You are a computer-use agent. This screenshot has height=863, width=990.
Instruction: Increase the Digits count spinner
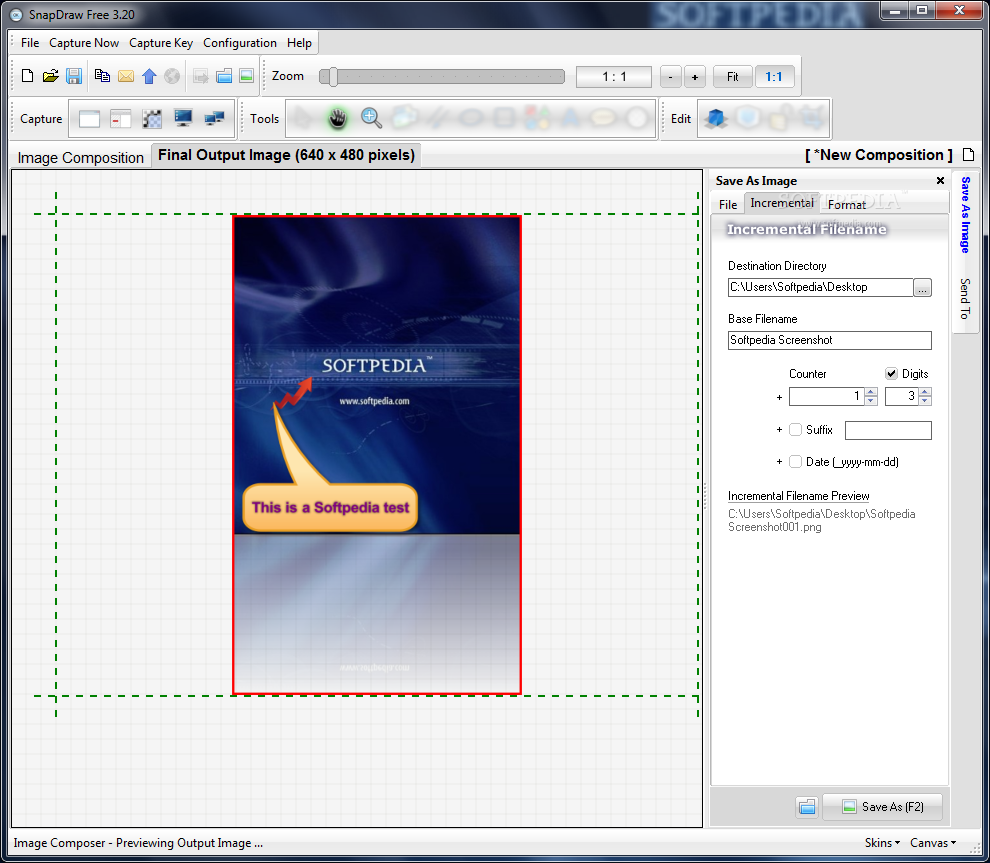(x=925, y=392)
